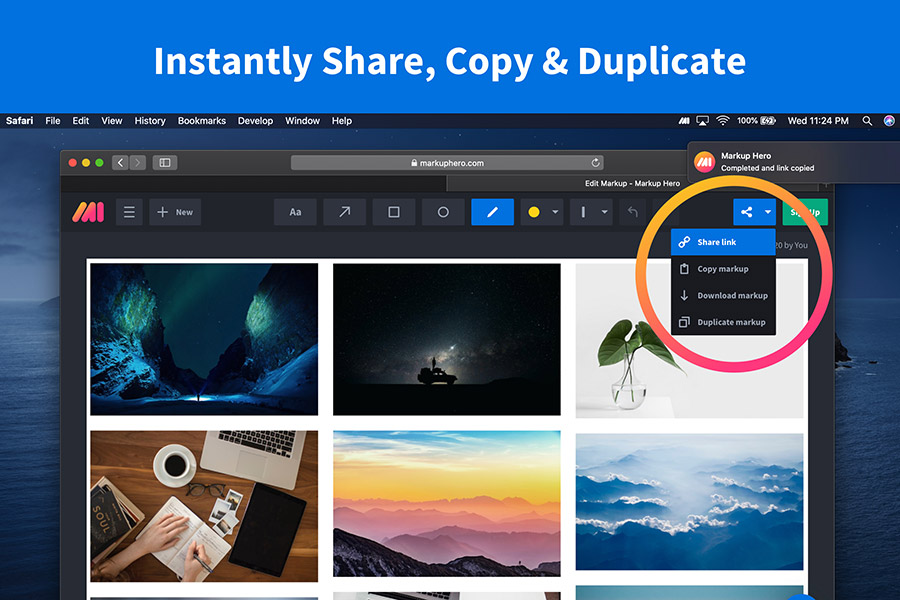
Task: Click the Wed 11:24 PM clock
Action: [x=818, y=121]
